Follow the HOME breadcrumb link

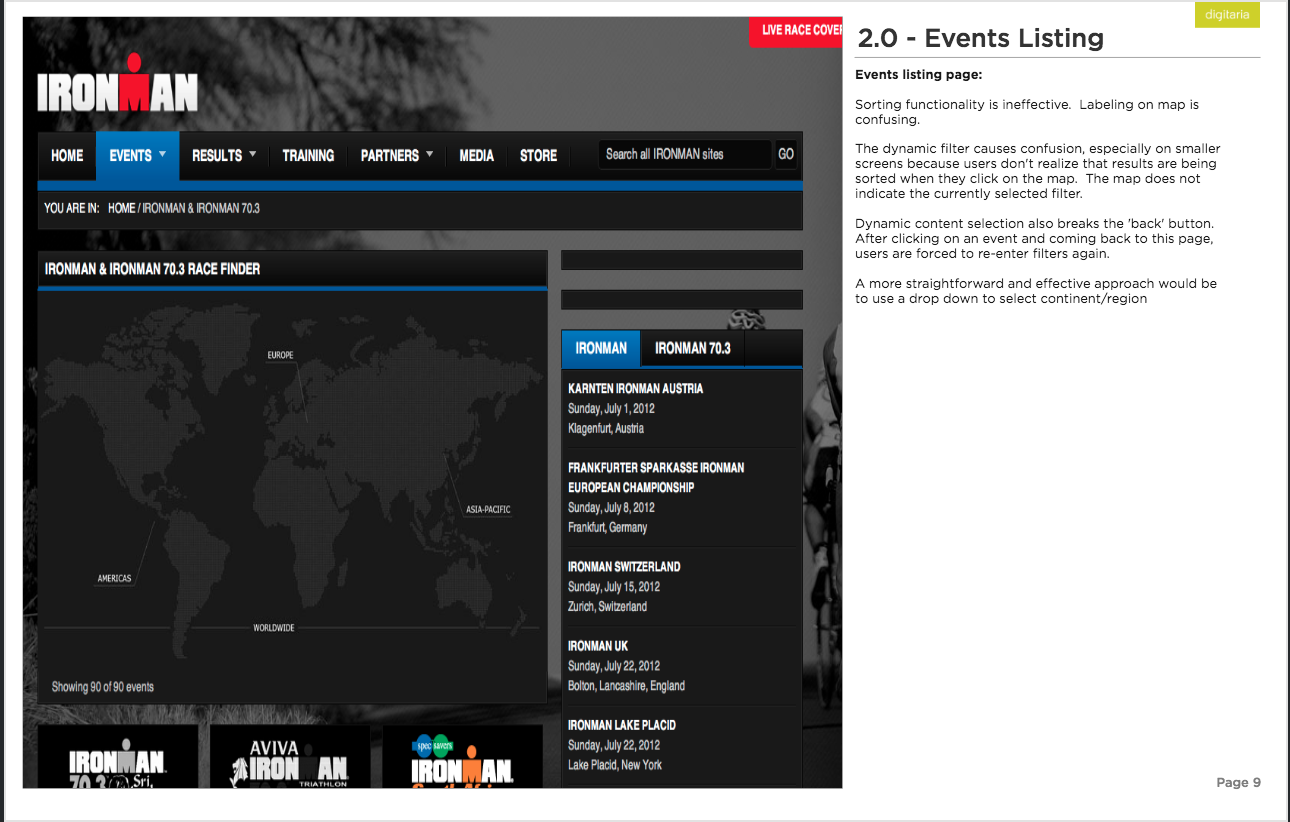(121, 208)
